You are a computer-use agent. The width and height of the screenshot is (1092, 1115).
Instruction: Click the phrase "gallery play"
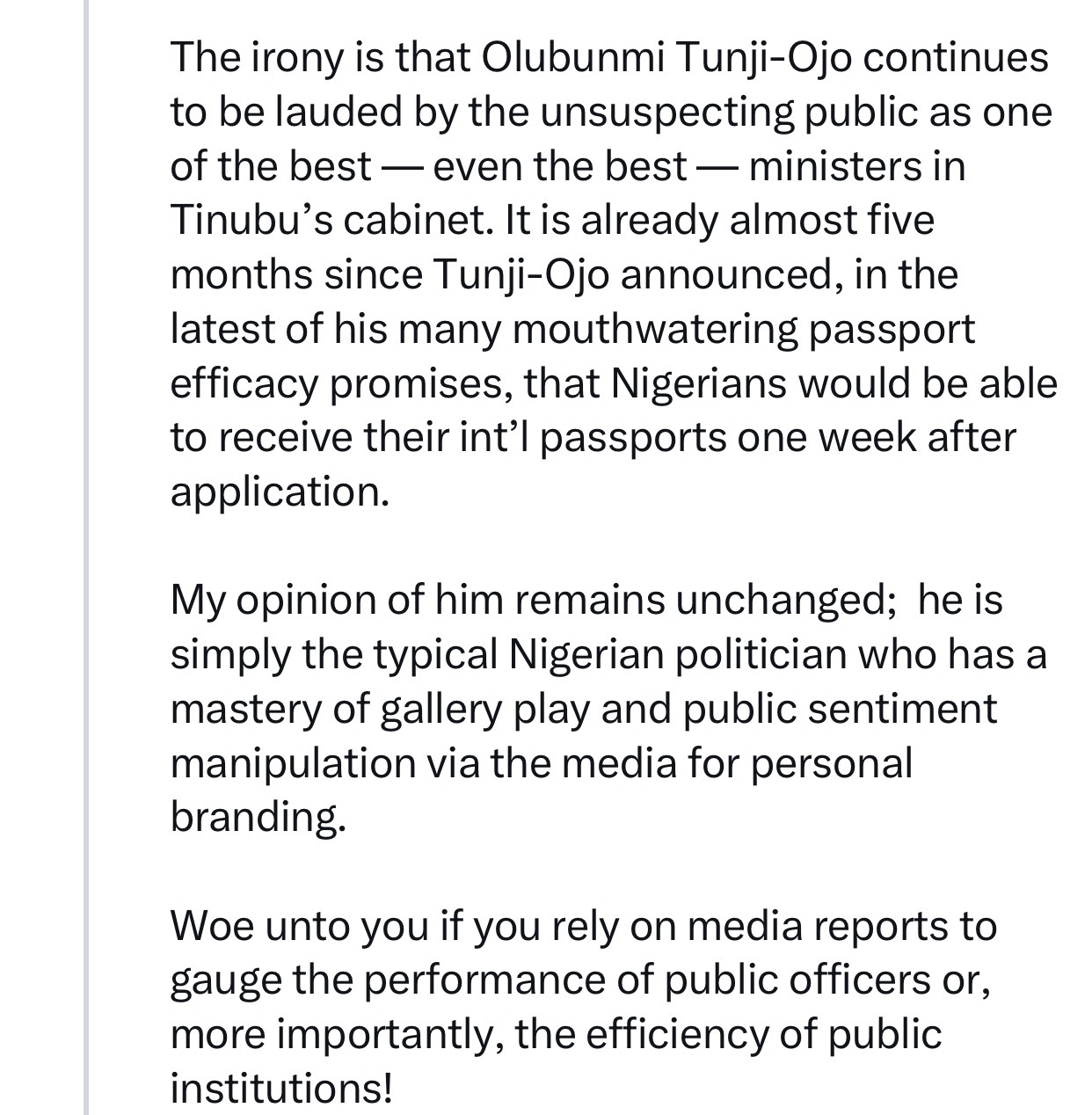(485, 709)
